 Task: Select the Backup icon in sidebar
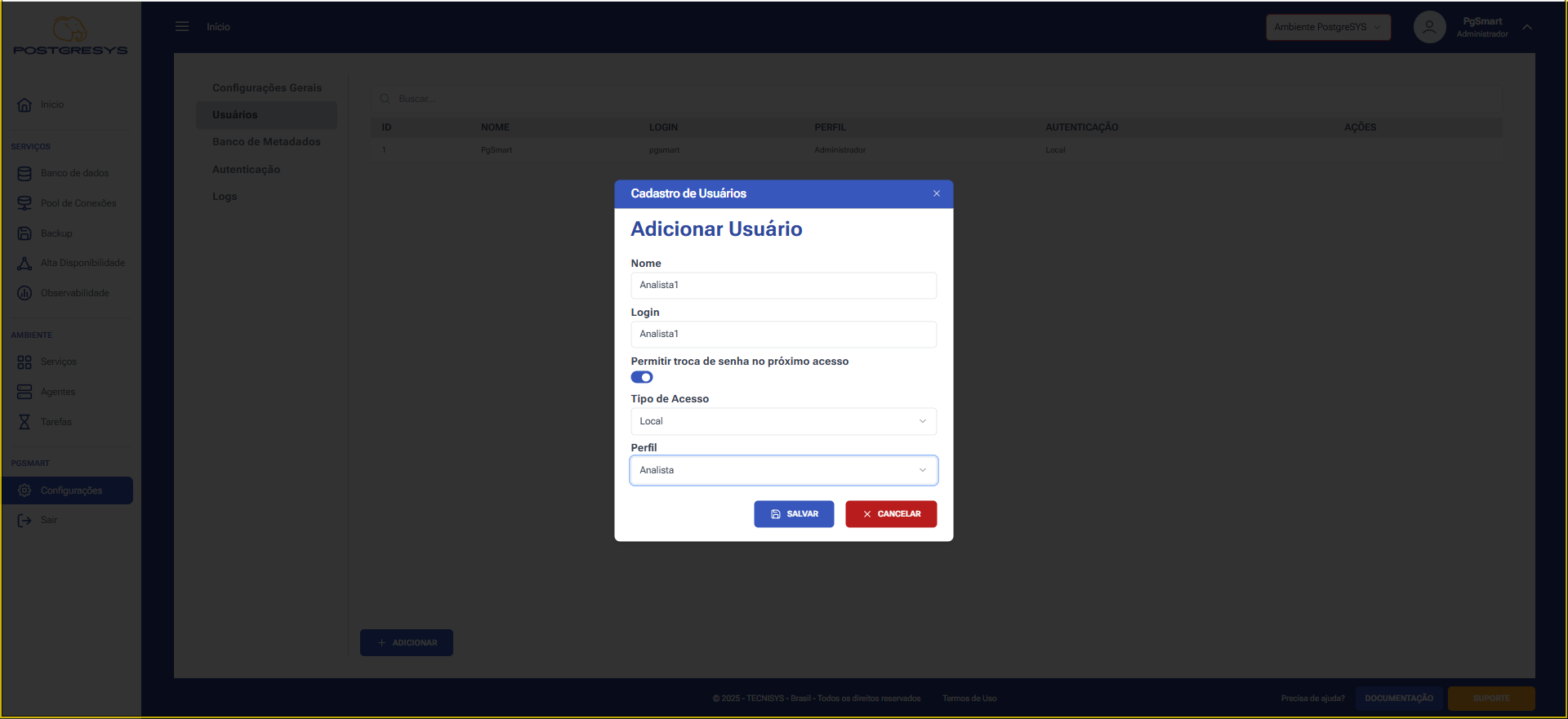24,233
